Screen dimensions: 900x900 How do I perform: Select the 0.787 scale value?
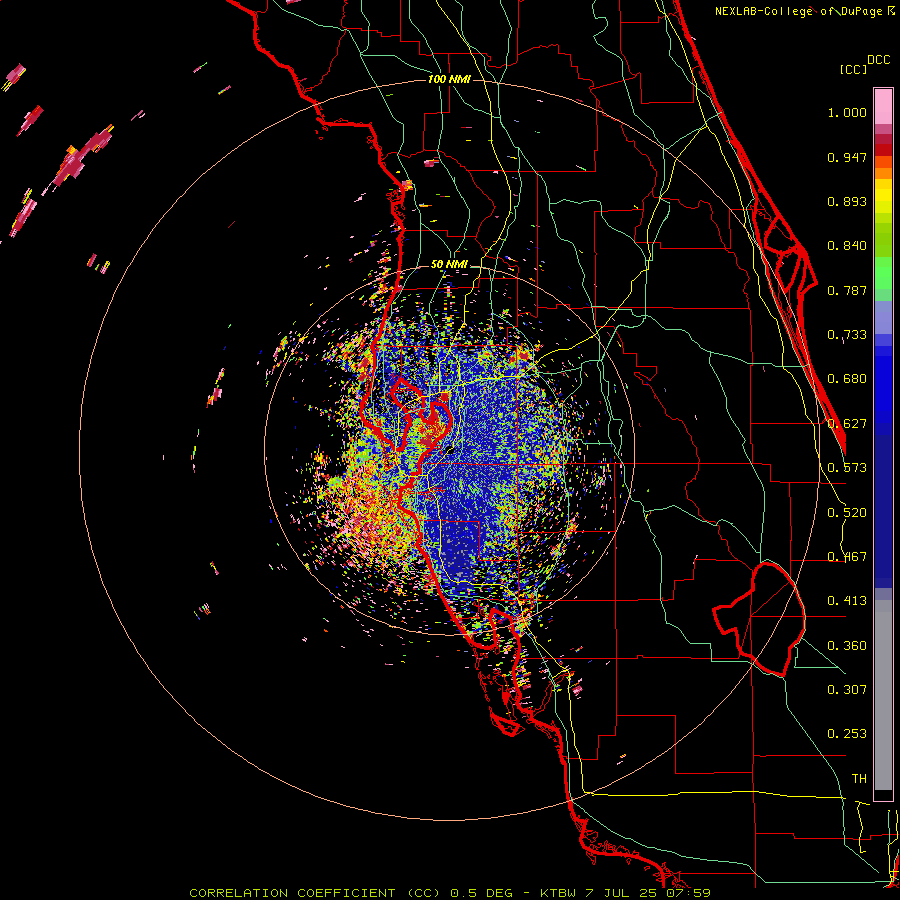(x=847, y=290)
